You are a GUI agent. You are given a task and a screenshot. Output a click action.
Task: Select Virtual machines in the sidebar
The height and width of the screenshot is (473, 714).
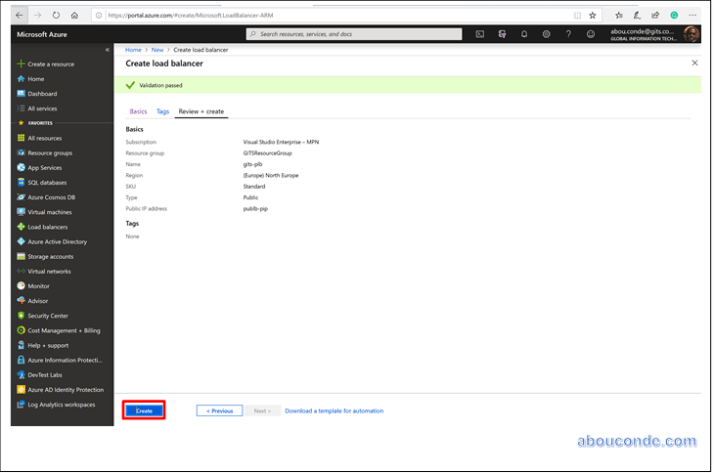click(49, 212)
